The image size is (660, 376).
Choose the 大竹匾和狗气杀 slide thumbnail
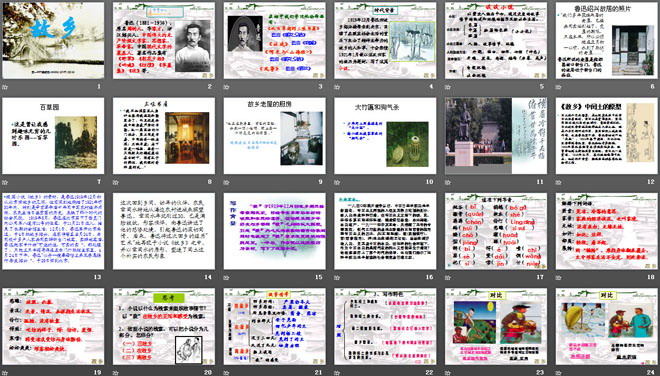coord(385,136)
